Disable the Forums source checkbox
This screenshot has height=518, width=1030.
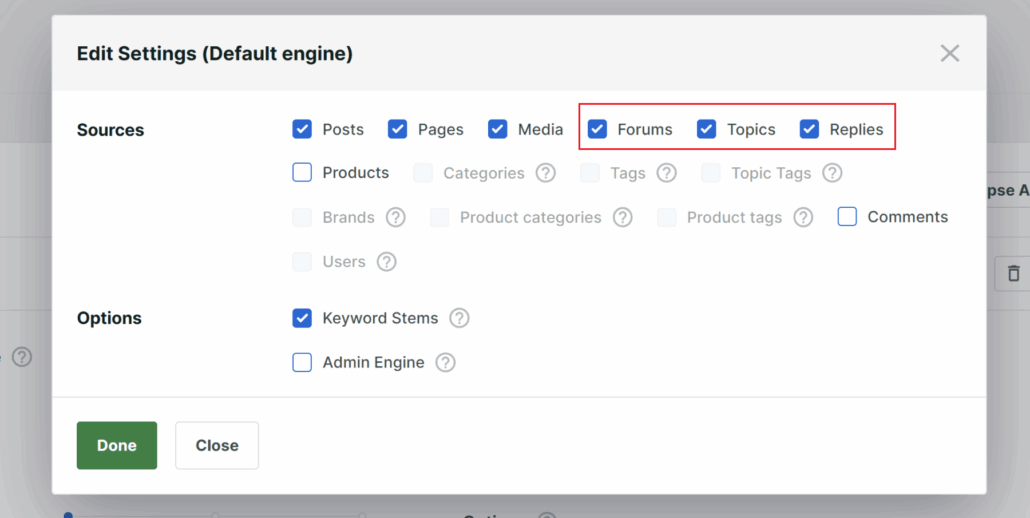(x=597, y=129)
